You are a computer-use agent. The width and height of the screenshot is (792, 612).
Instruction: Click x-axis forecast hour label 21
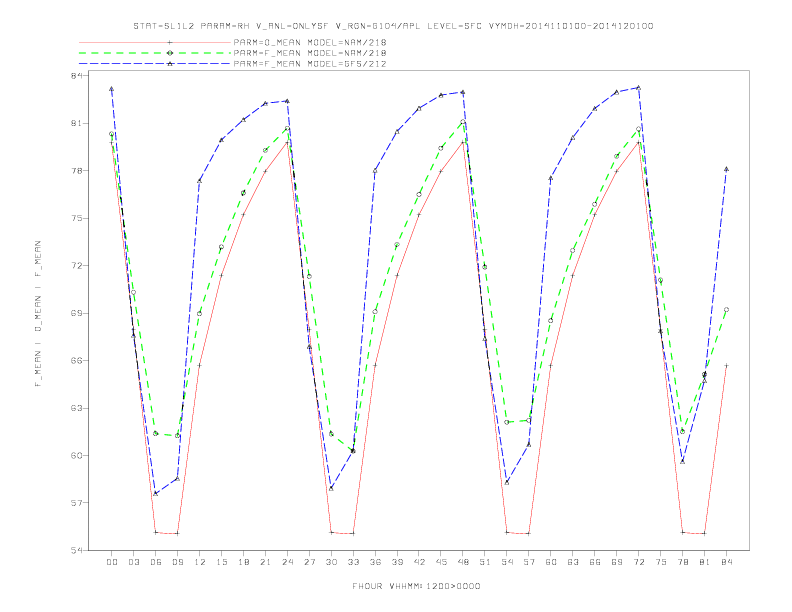click(x=265, y=562)
